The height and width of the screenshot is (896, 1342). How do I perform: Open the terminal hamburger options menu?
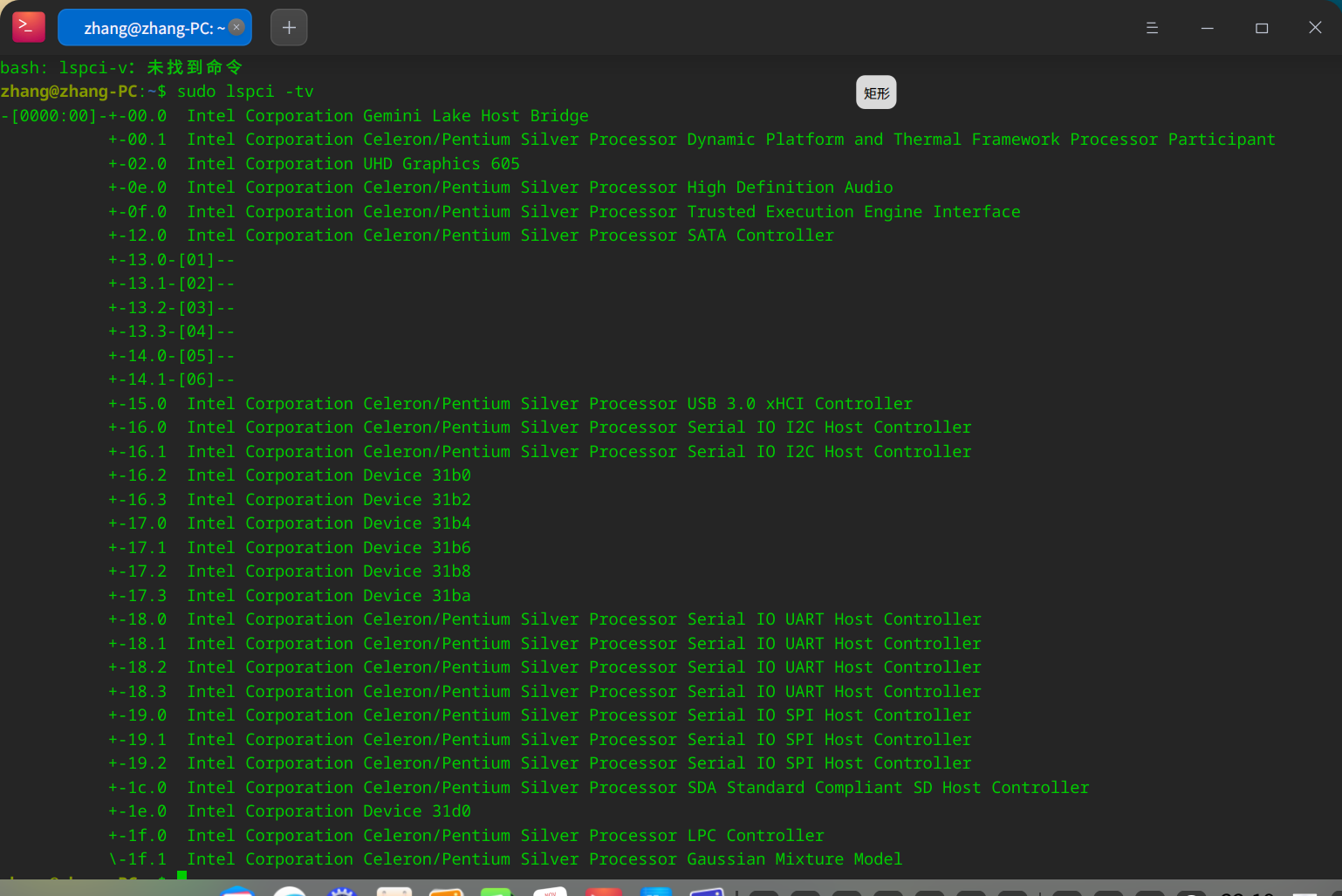coord(1152,27)
